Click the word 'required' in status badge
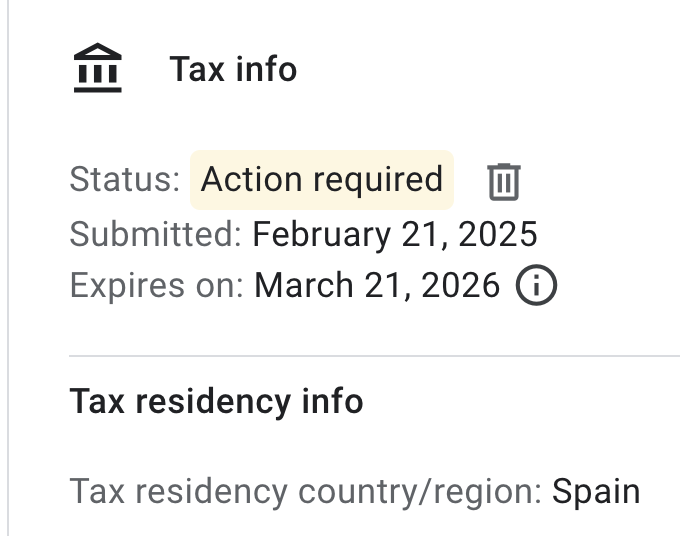This screenshot has width=680, height=536. click(378, 181)
